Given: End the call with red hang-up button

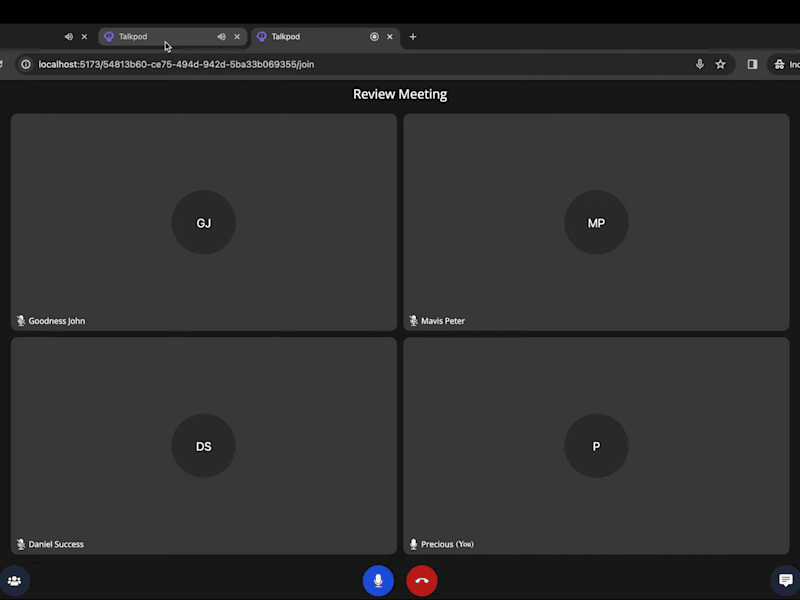Looking at the screenshot, I should click(x=422, y=581).
